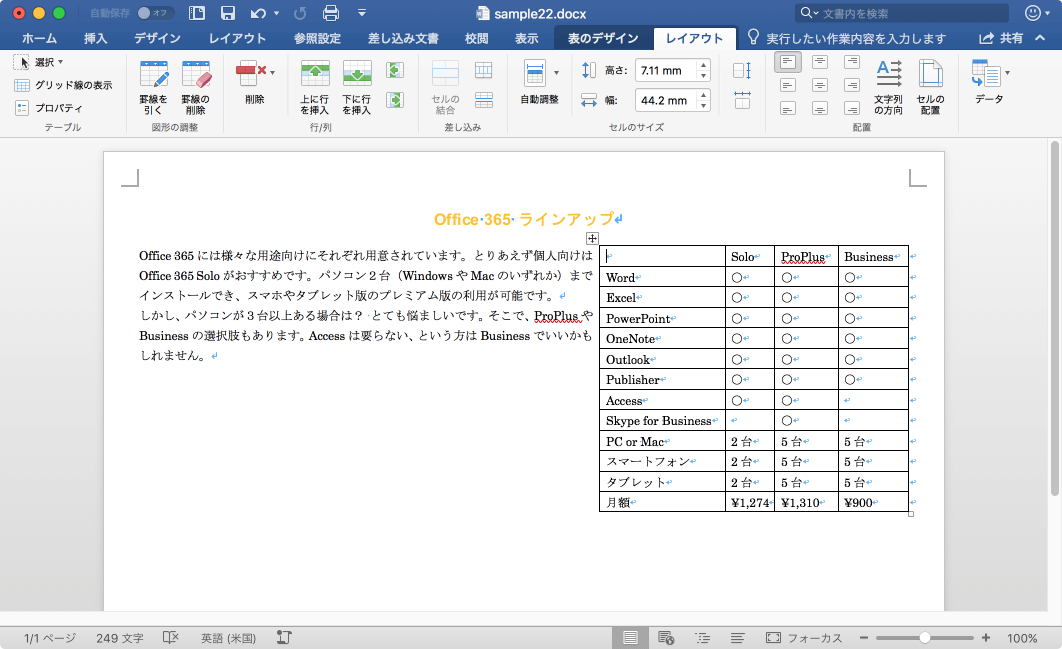Zoom in with the plus button
Image resolution: width=1062 pixels, height=649 pixels.
(x=985, y=637)
